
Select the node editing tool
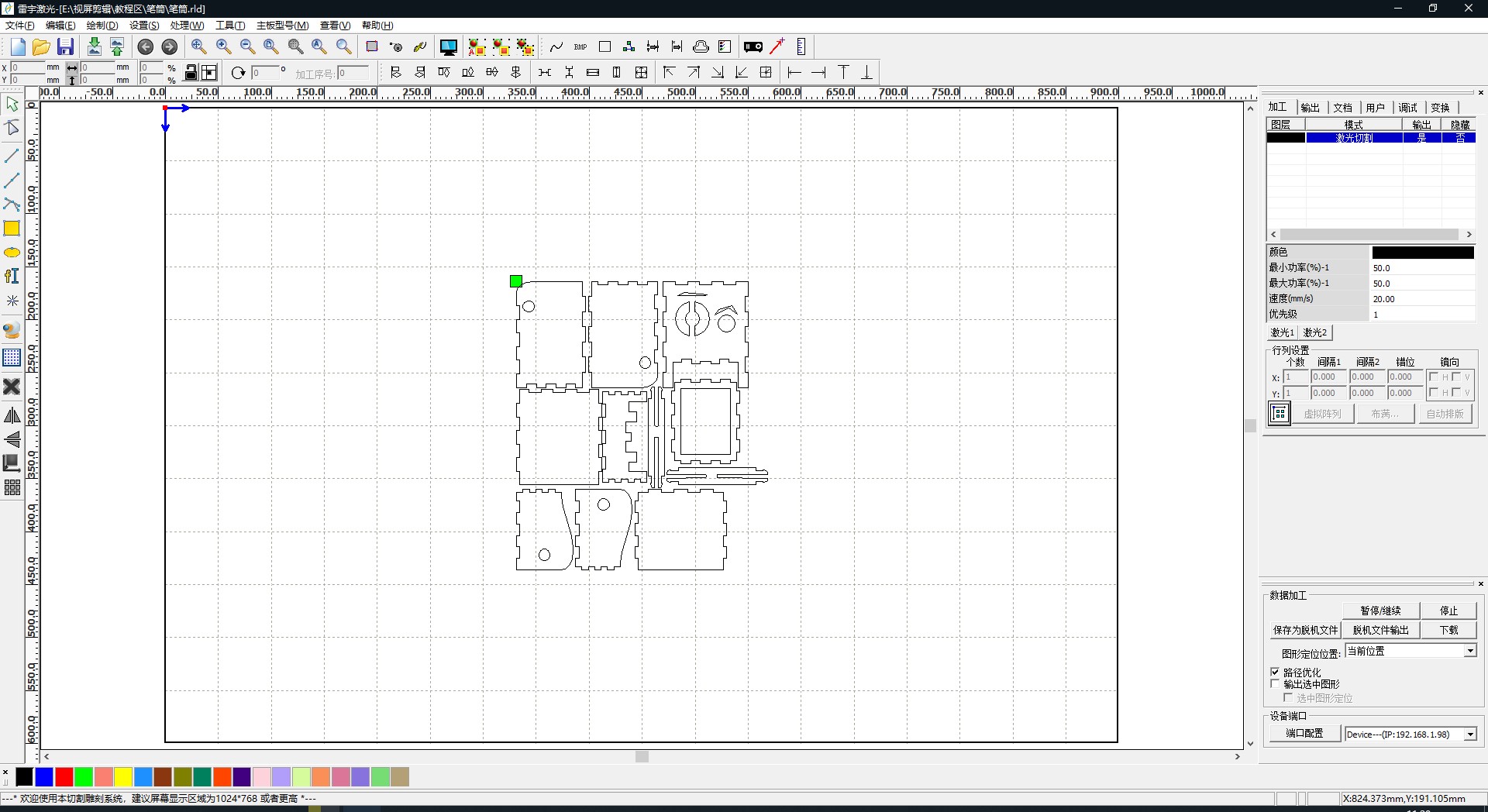tap(12, 128)
